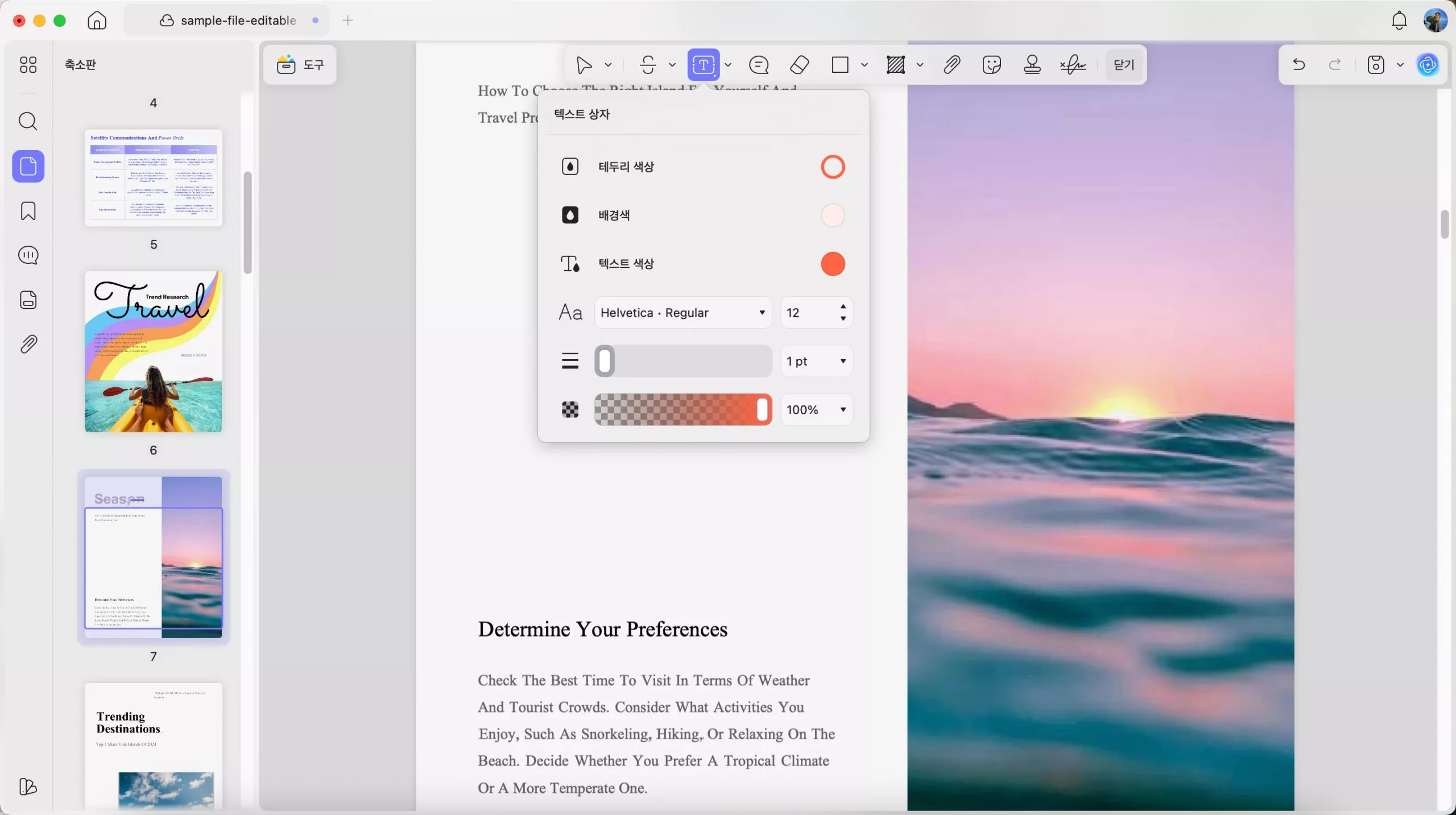This screenshot has height=815, width=1456.
Task: Open the Trending Destinations thumbnail
Action: pos(154,745)
